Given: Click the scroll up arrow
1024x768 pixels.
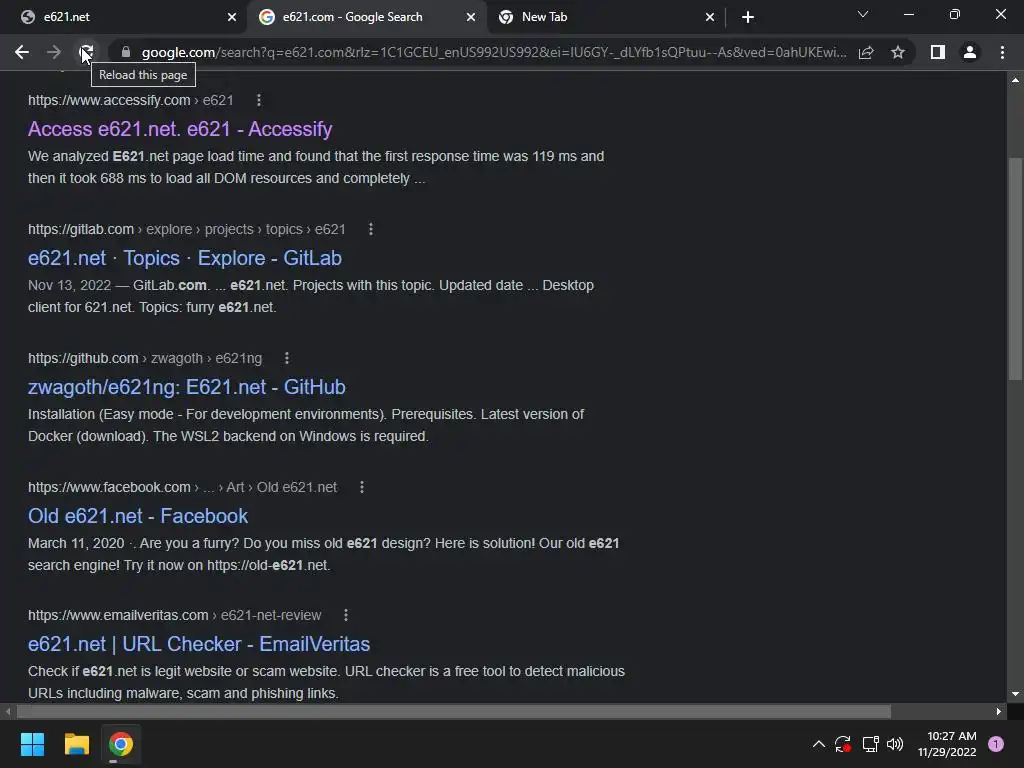Looking at the screenshot, I should pyautogui.click(x=1015, y=80).
